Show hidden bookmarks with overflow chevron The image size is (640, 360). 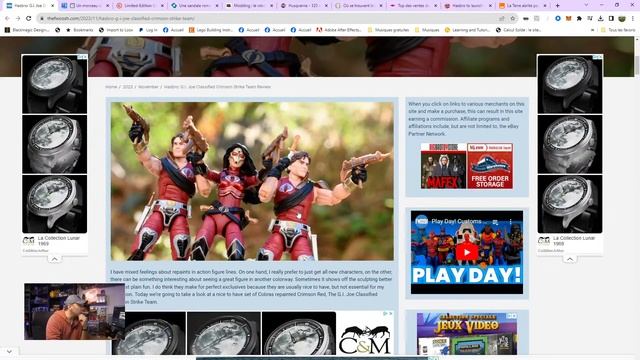tap(592, 30)
